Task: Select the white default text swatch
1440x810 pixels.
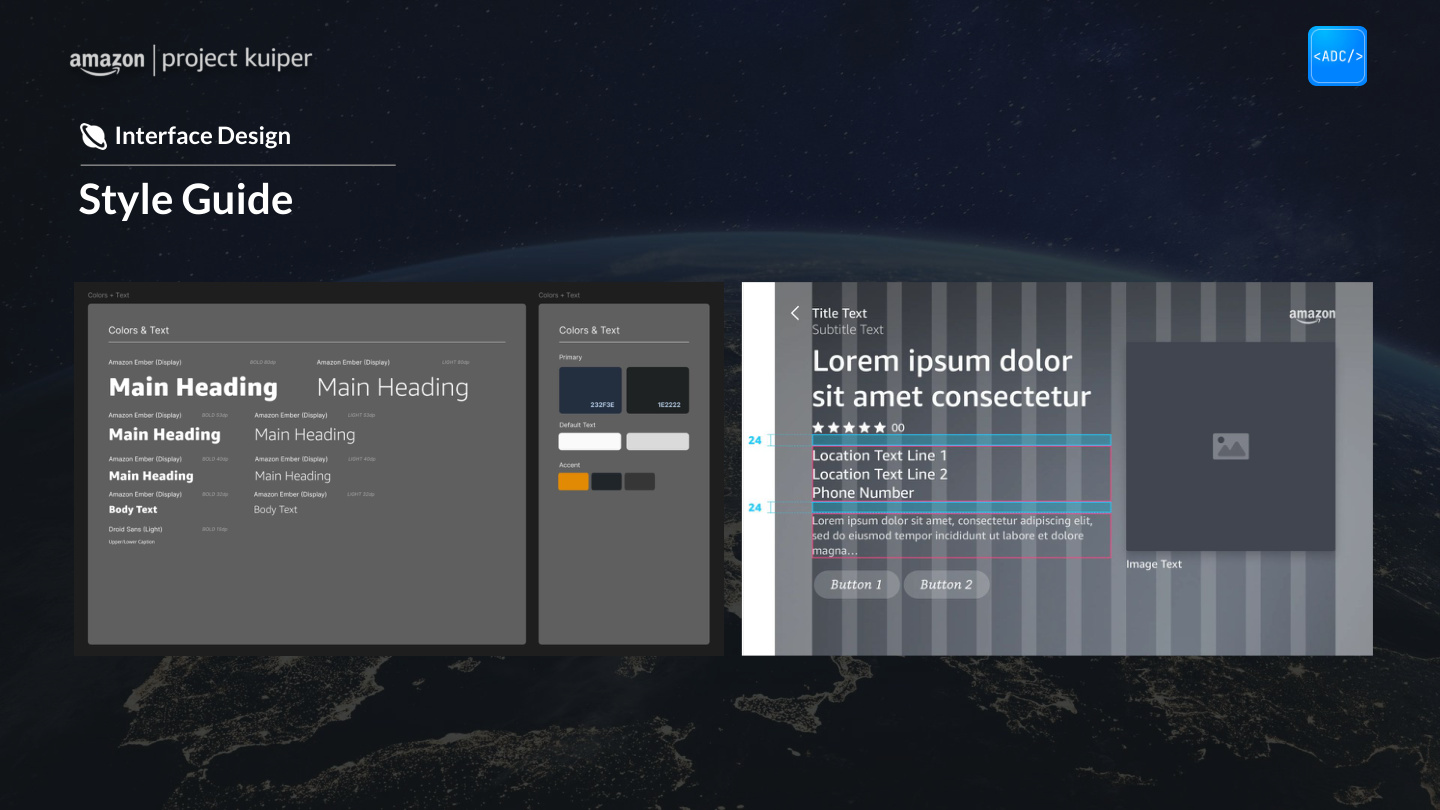Action: coord(590,441)
